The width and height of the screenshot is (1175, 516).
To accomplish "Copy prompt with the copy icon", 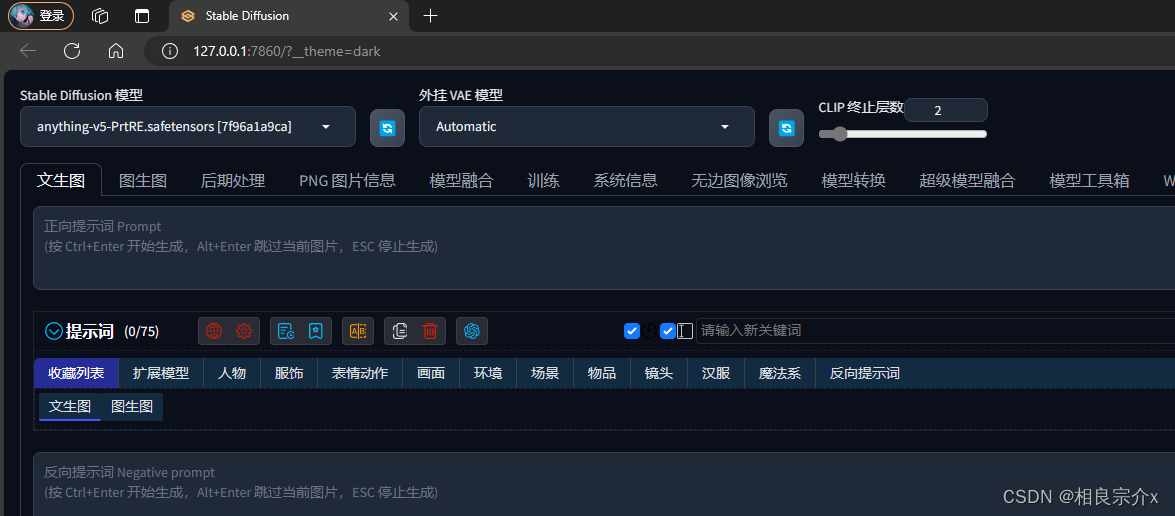I will [x=400, y=331].
